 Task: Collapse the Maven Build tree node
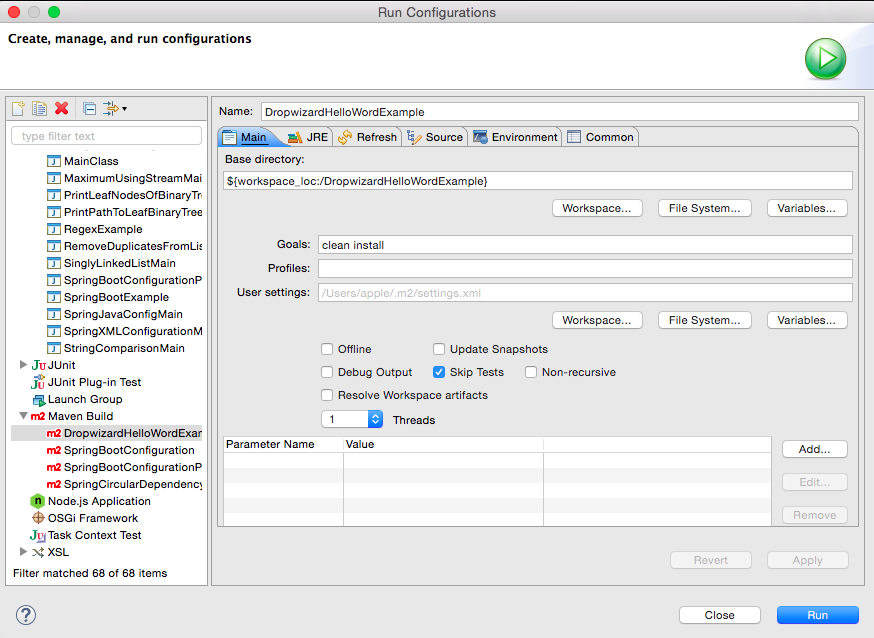(x=23, y=416)
